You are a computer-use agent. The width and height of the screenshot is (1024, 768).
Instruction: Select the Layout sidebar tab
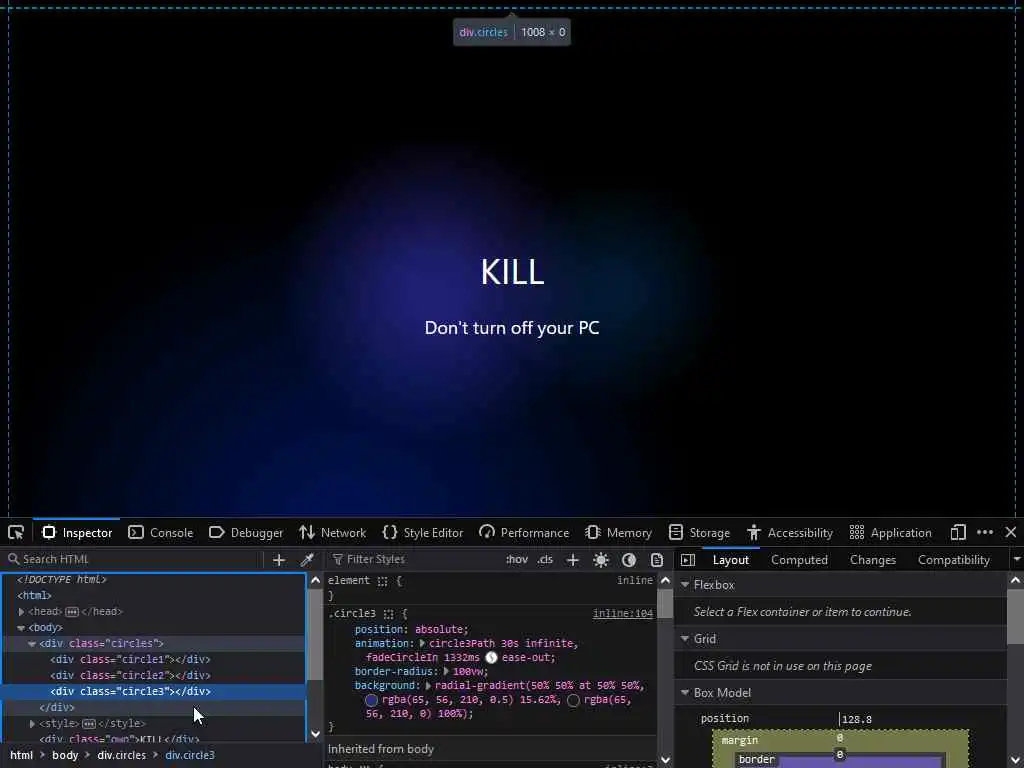pyautogui.click(x=731, y=560)
